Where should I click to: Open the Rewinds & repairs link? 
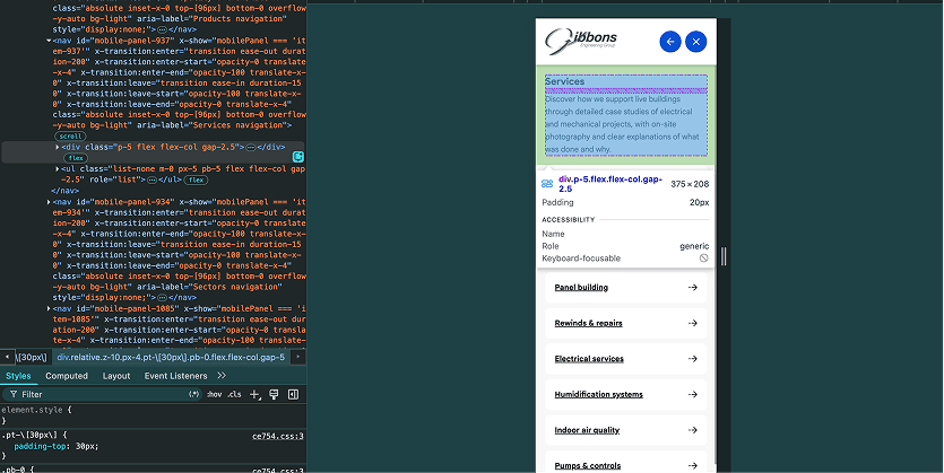tap(588, 323)
